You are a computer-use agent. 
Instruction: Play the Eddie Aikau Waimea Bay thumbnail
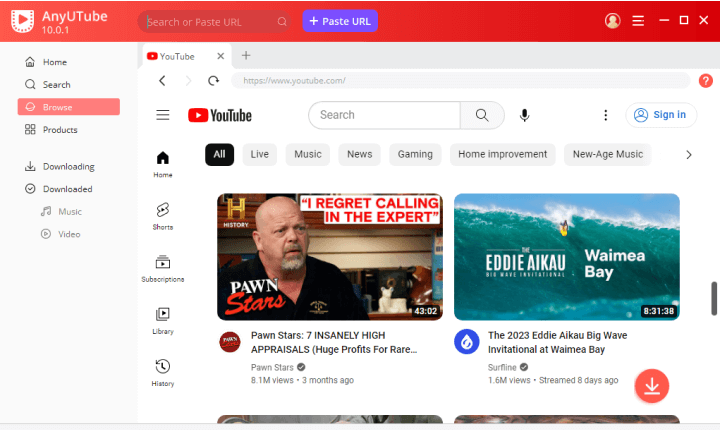click(567, 257)
